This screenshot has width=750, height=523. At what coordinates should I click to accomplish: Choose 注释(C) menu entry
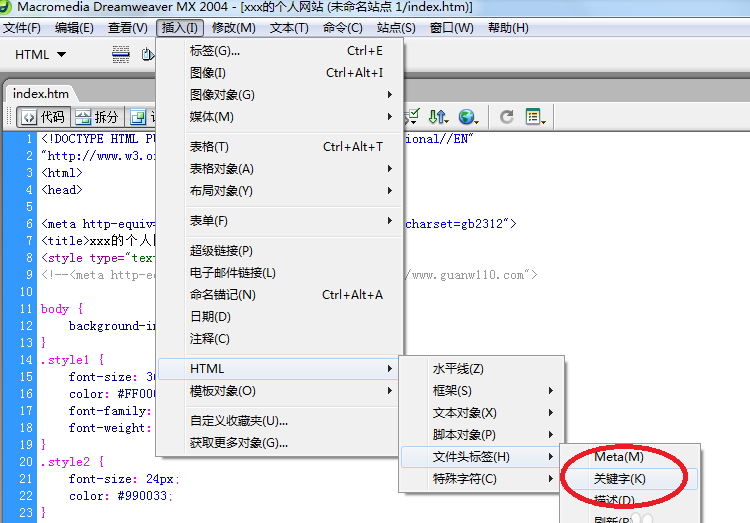click(280, 339)
